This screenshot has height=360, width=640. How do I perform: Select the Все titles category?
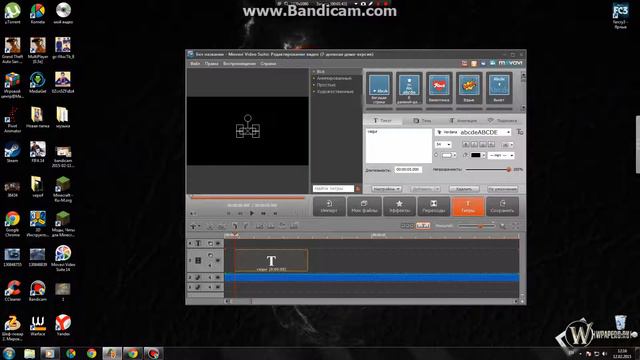[321, 71]
